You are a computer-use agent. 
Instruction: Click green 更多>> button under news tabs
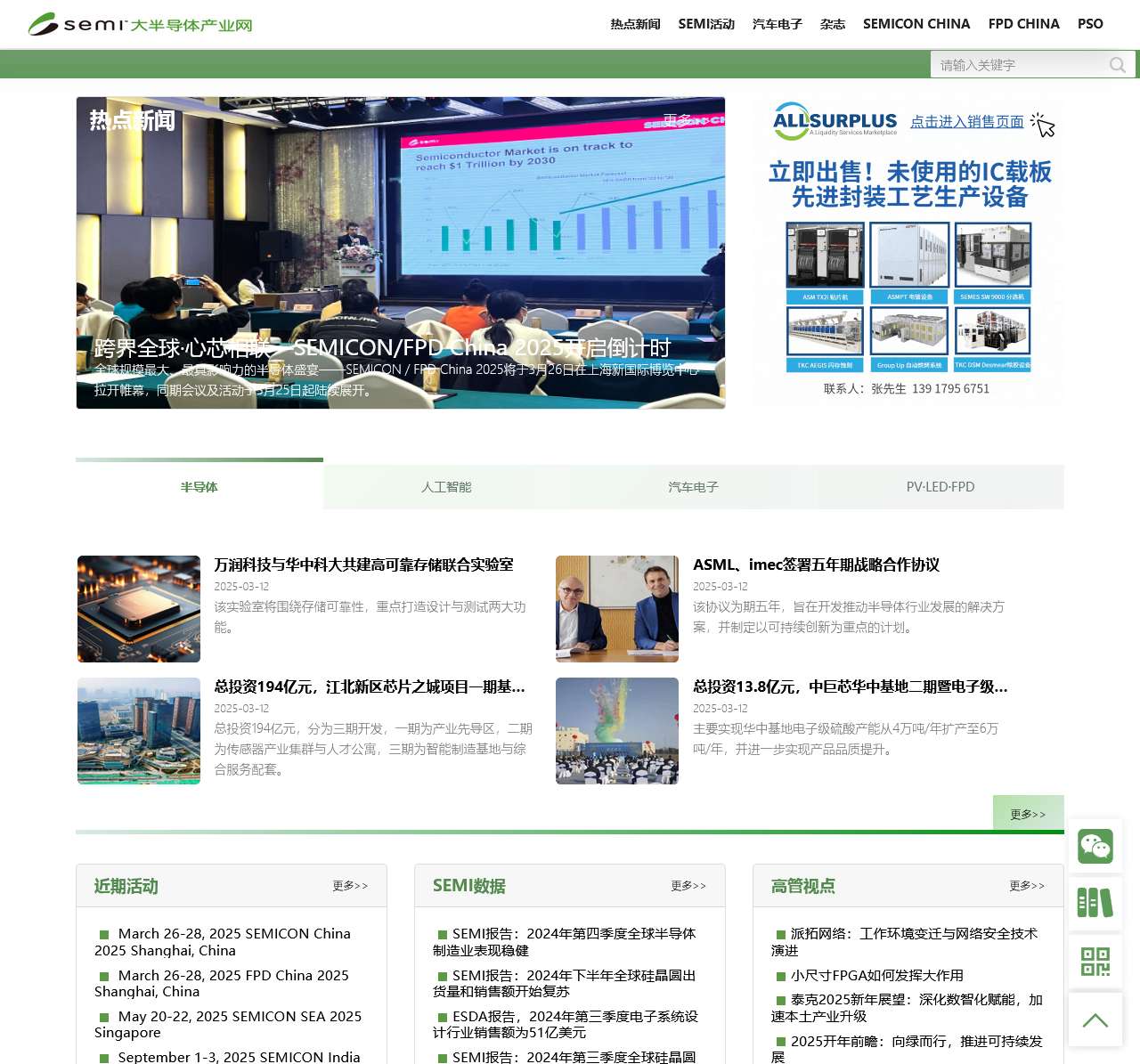pos(1028,814)
